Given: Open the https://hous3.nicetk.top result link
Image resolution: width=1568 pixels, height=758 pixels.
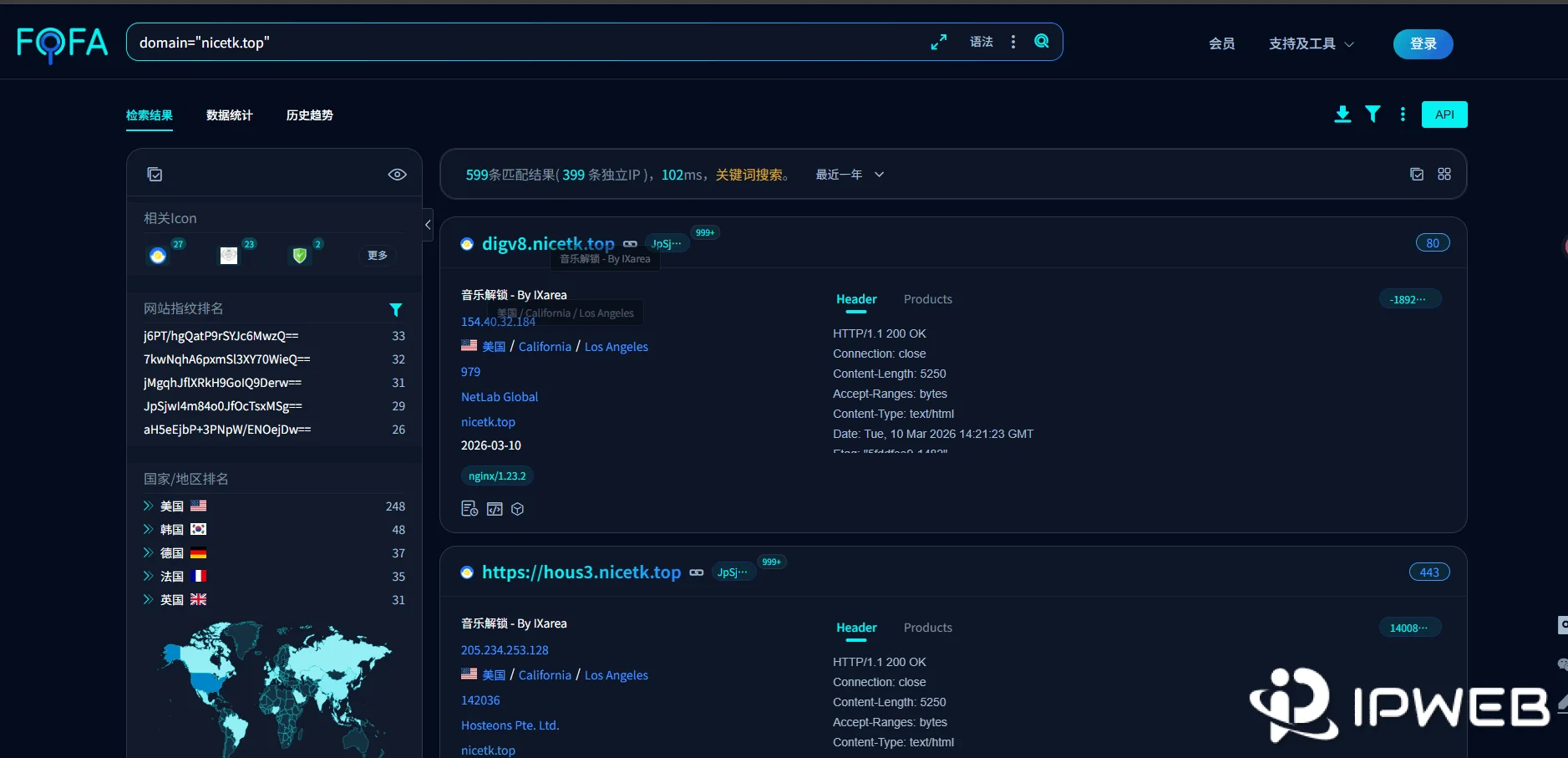Looking at the screenshot, I should pyautogui.click(x=581, y=572).
